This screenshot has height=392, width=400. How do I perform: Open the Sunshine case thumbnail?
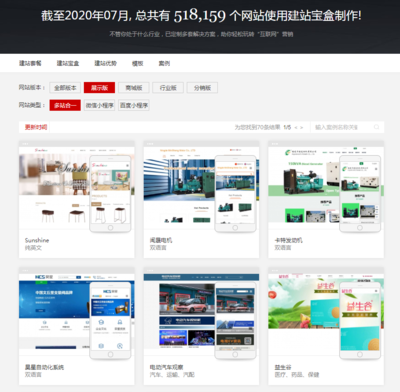click(x=77, y=187)
